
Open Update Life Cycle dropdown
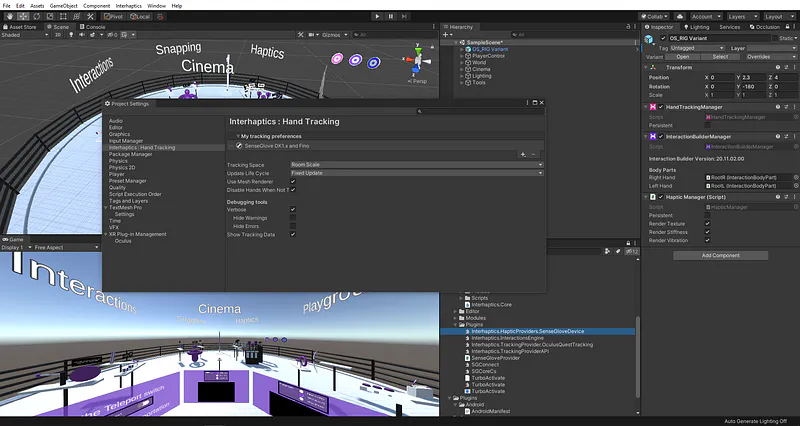[x=416, y=173]
